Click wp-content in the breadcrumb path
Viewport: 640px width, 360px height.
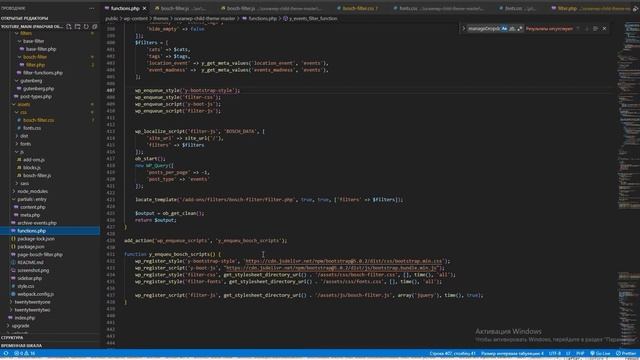(136, 18)
